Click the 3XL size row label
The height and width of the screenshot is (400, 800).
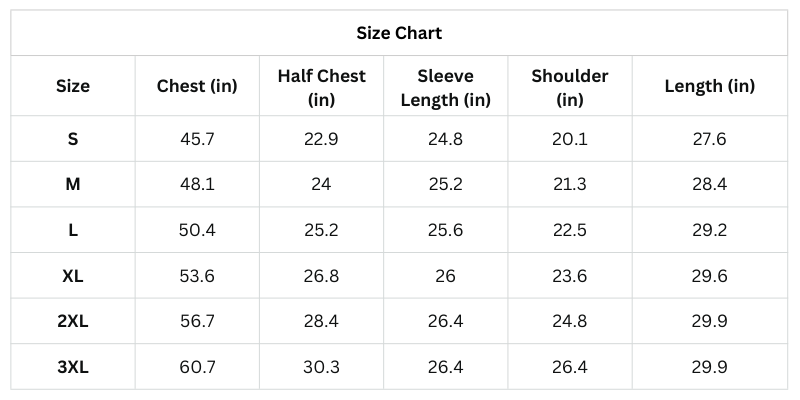tap(73, 367)
